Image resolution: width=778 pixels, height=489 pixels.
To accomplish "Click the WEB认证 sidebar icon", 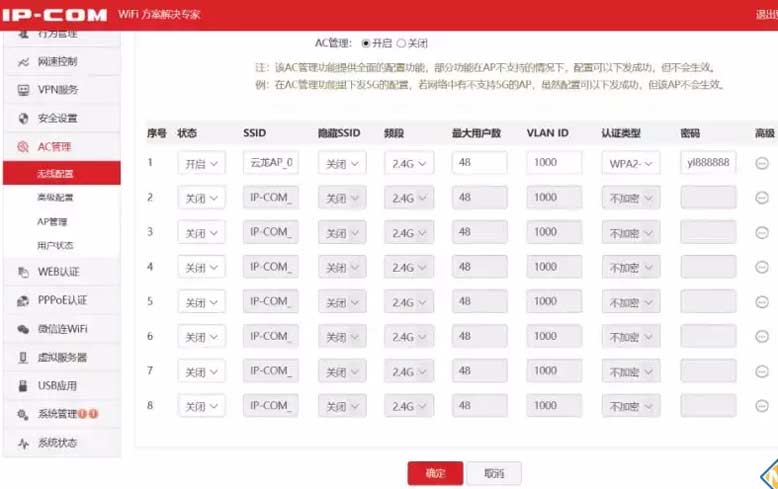I will [x=23, y=272].
